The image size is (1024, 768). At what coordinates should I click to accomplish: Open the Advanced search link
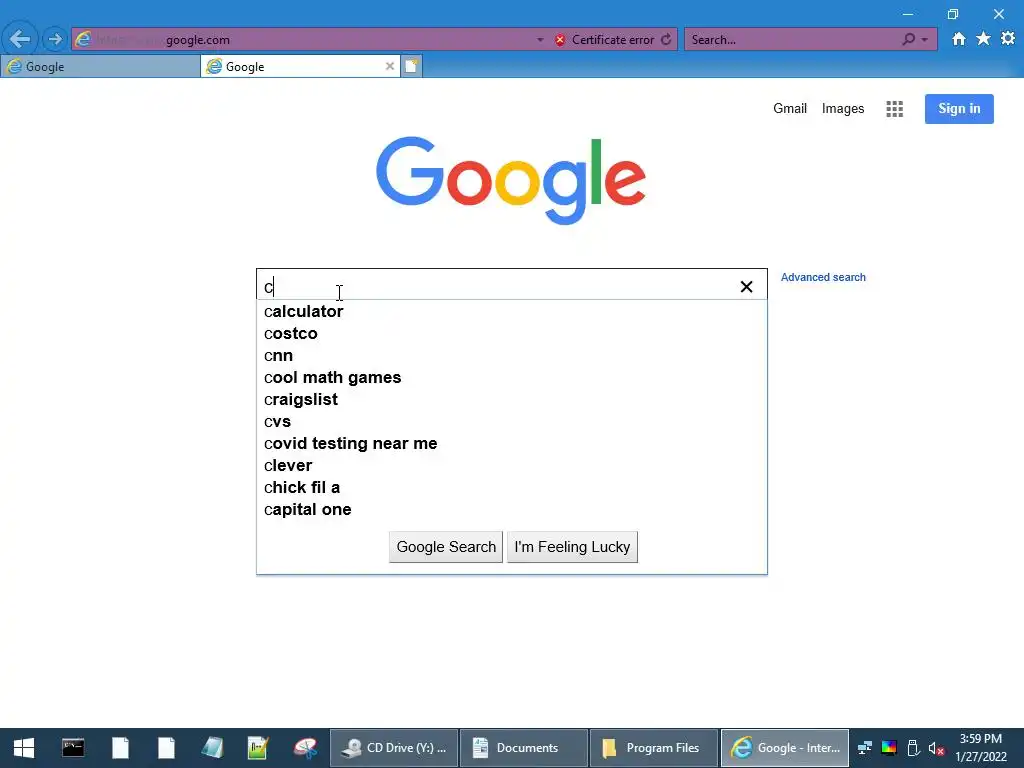[823, 277]
